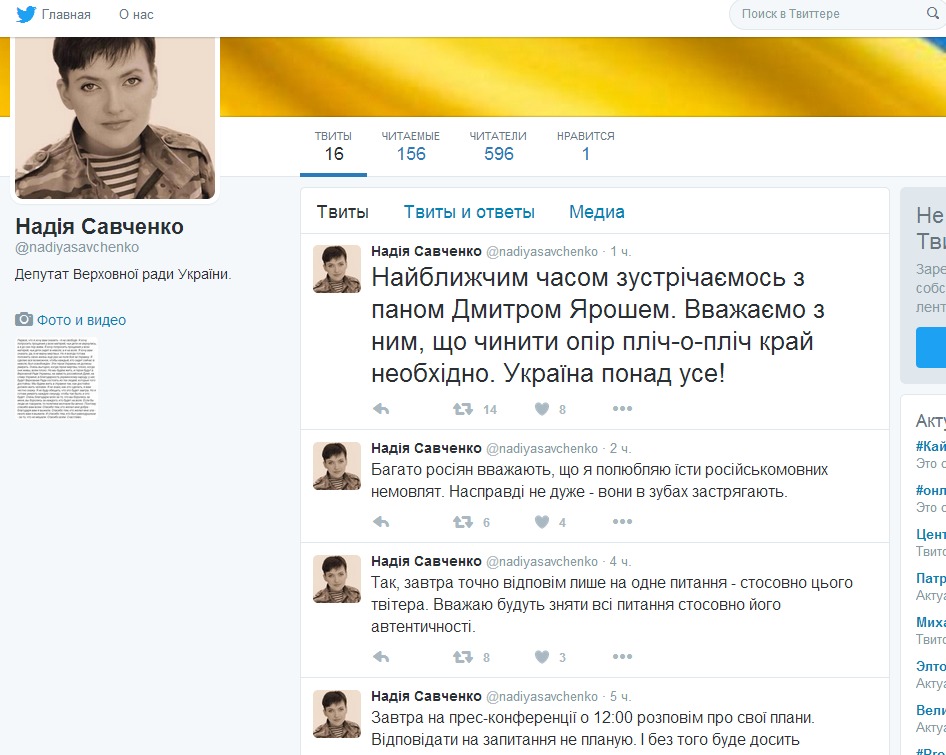Open the text image media thumbnail
This screenshot has width=946, height=755.
[x=56, y=378]
